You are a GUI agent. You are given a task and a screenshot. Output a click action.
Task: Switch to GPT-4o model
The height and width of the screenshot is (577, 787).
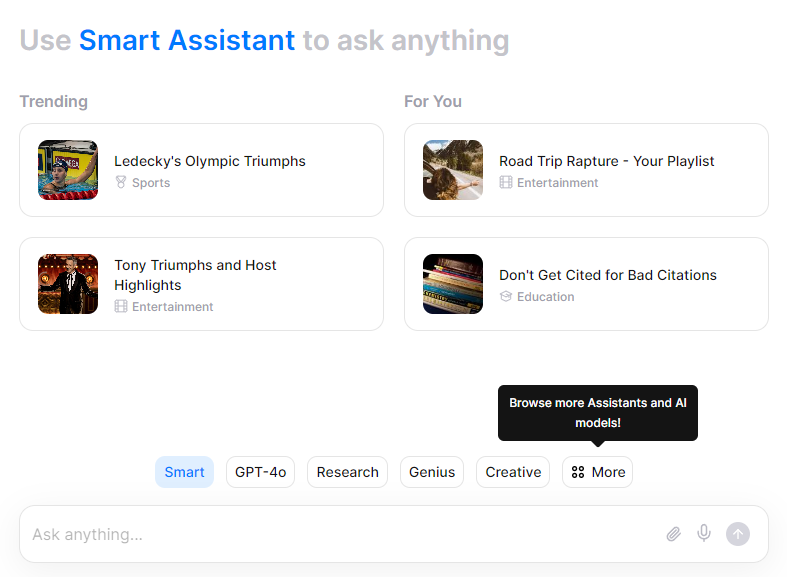[260, 472]
